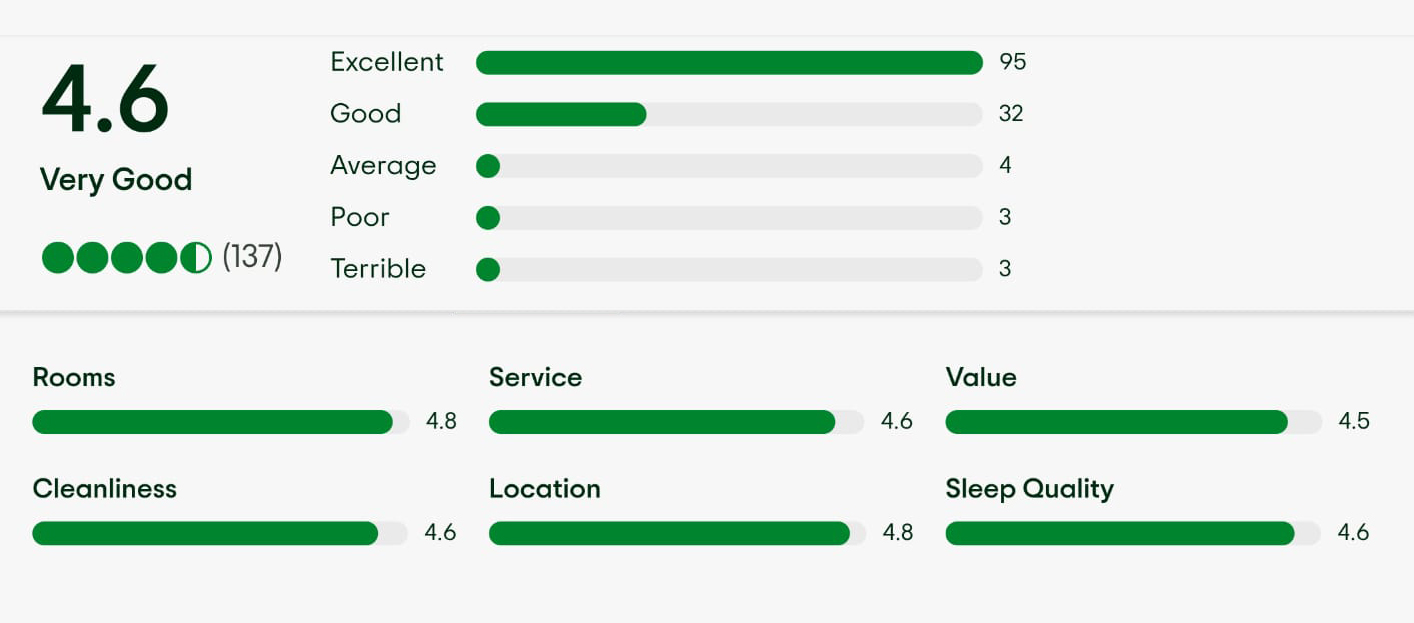Click the Cleanliness category heading
The image size is (1414, 623).
(104, 489)
